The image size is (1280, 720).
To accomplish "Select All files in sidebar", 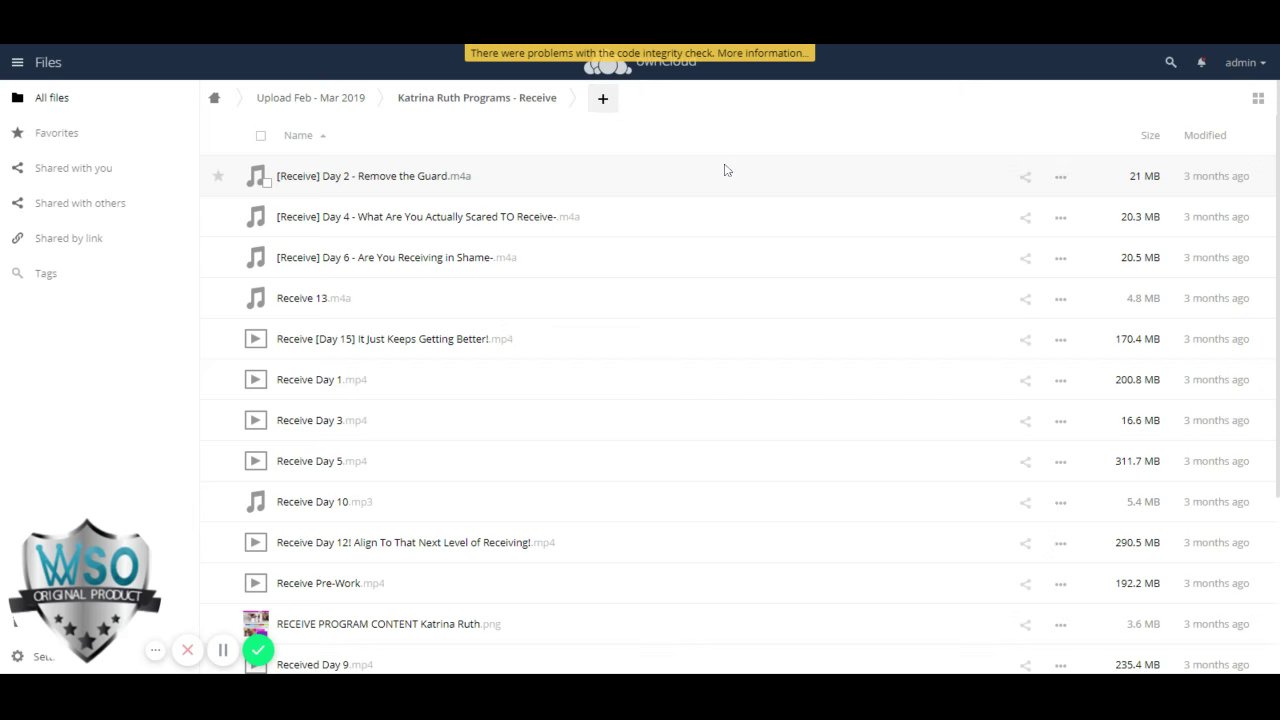I will point(52,98).
